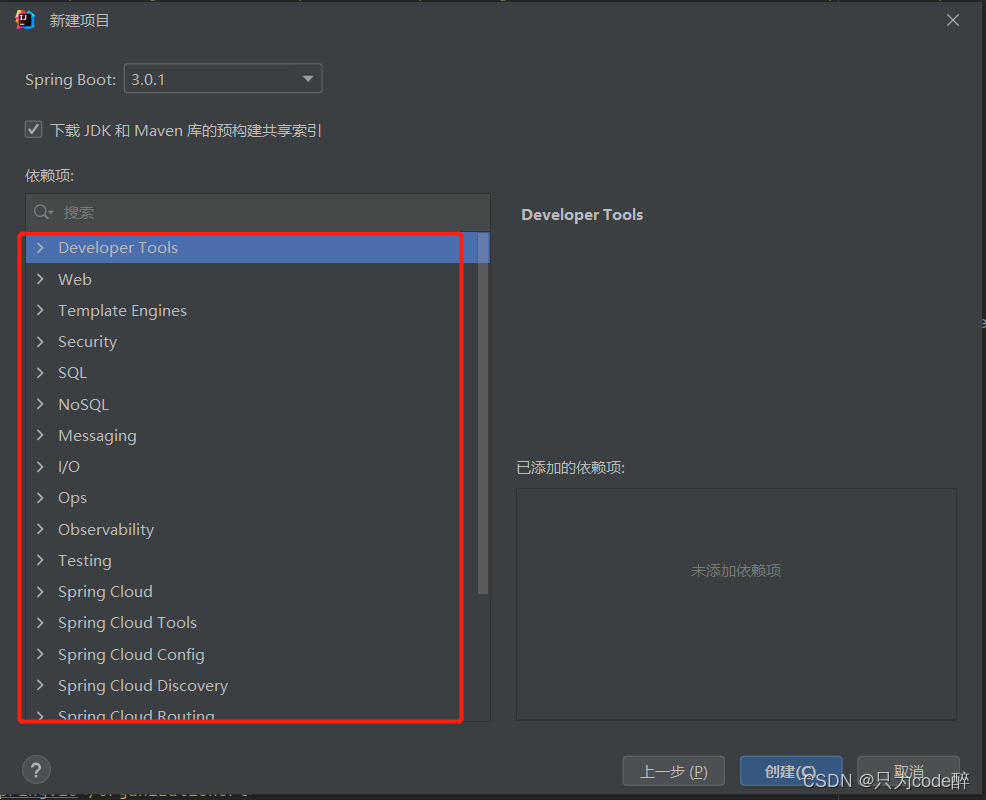986x800 pixels.
Task: Expand the Spring Cloud Discovery chevron
Action: pyautogui.click(x=40, y=685)
